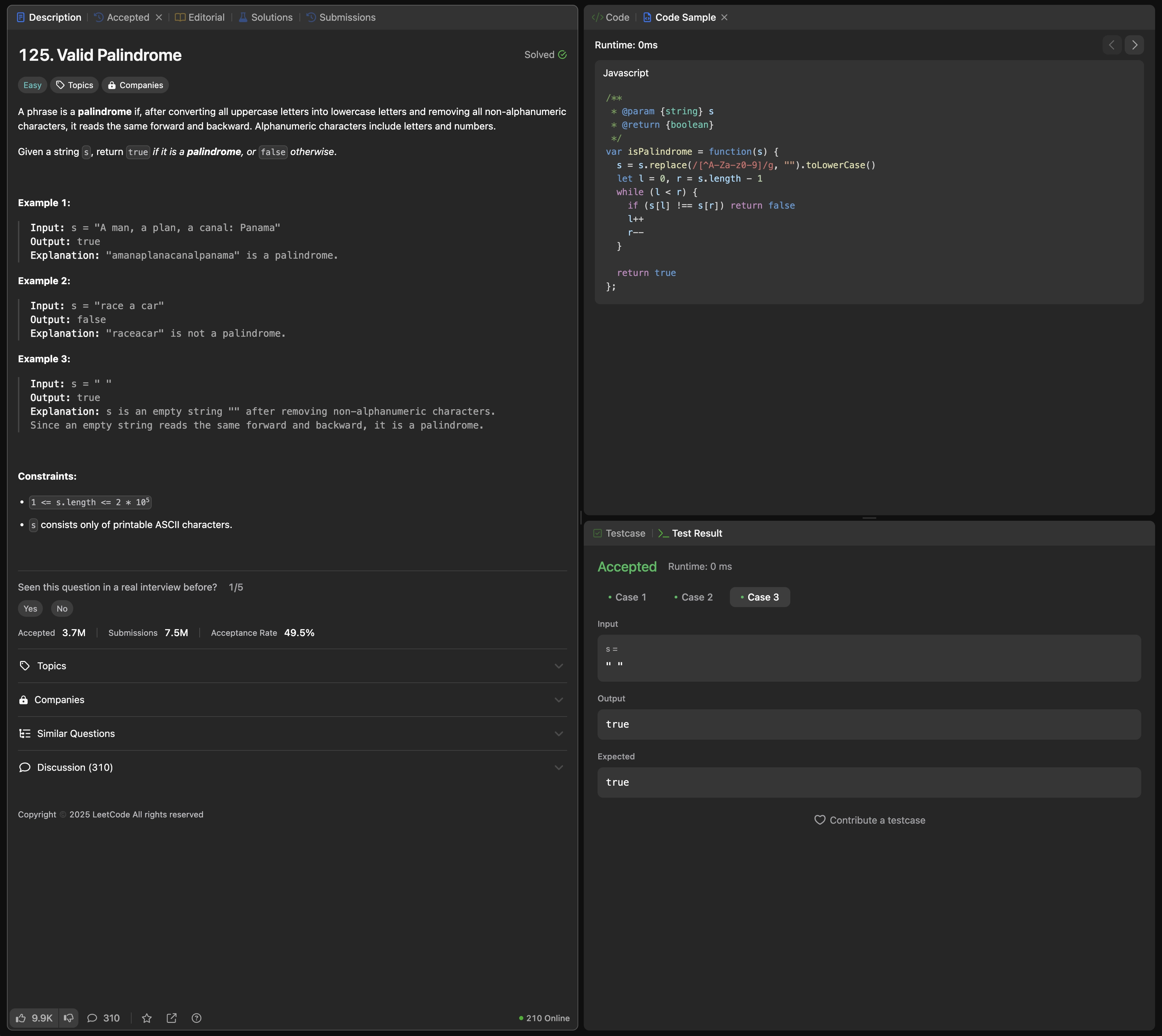Click the Solutions flask icon
The image size is (1162, 1036).
tap(243, 18)
